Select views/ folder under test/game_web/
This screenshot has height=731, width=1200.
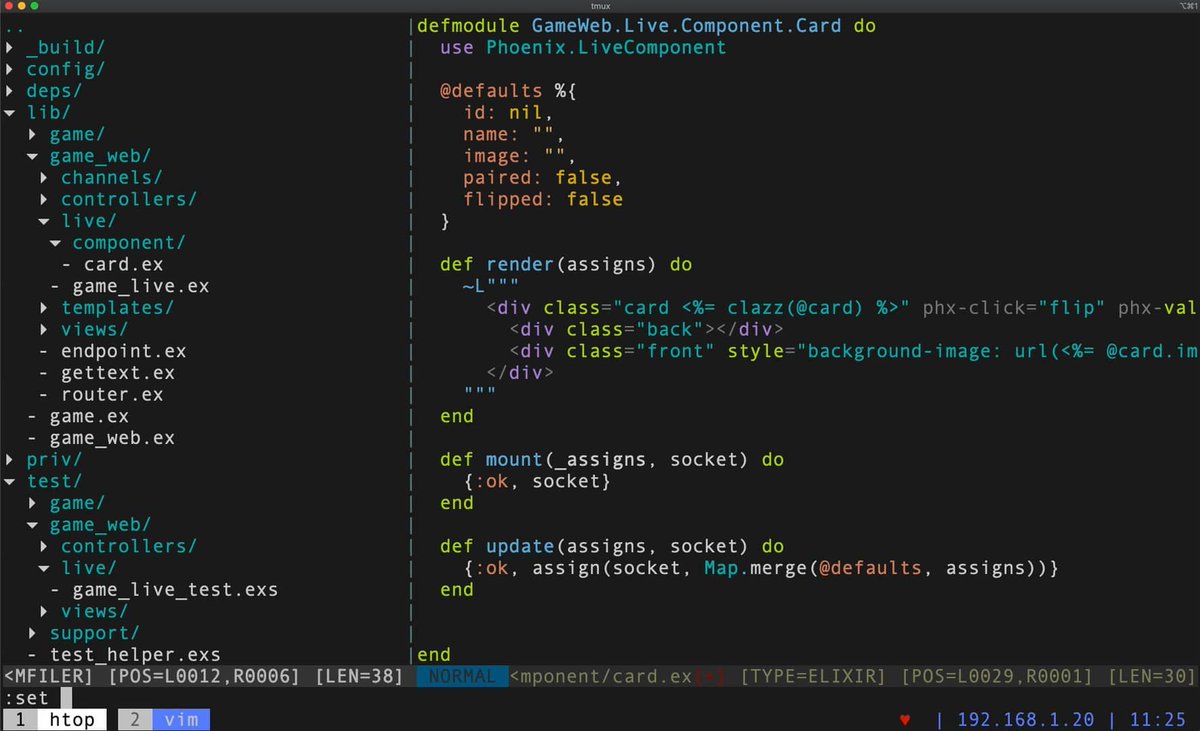coord(94,611)
